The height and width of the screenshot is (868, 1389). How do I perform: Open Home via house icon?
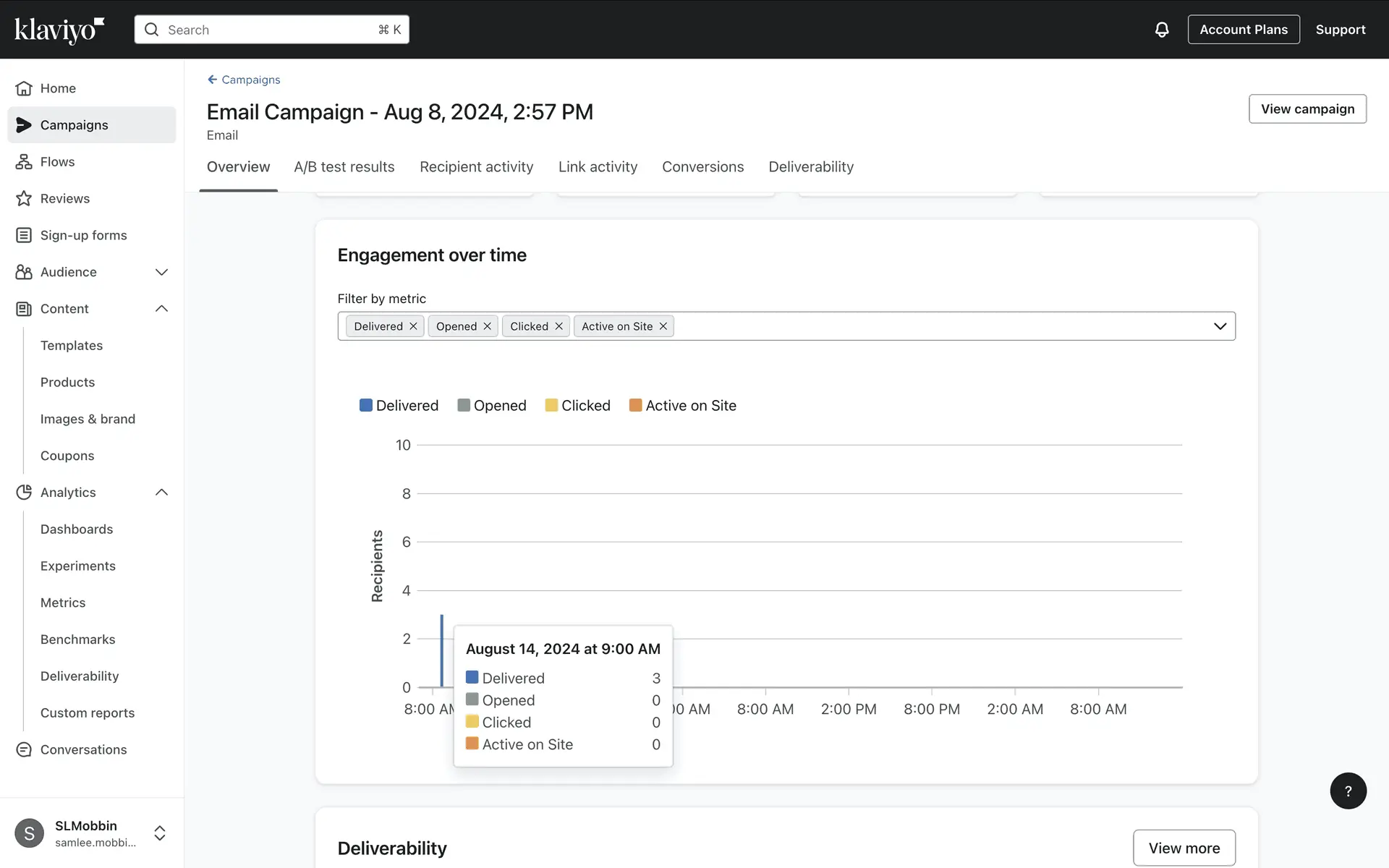point(24,88)
